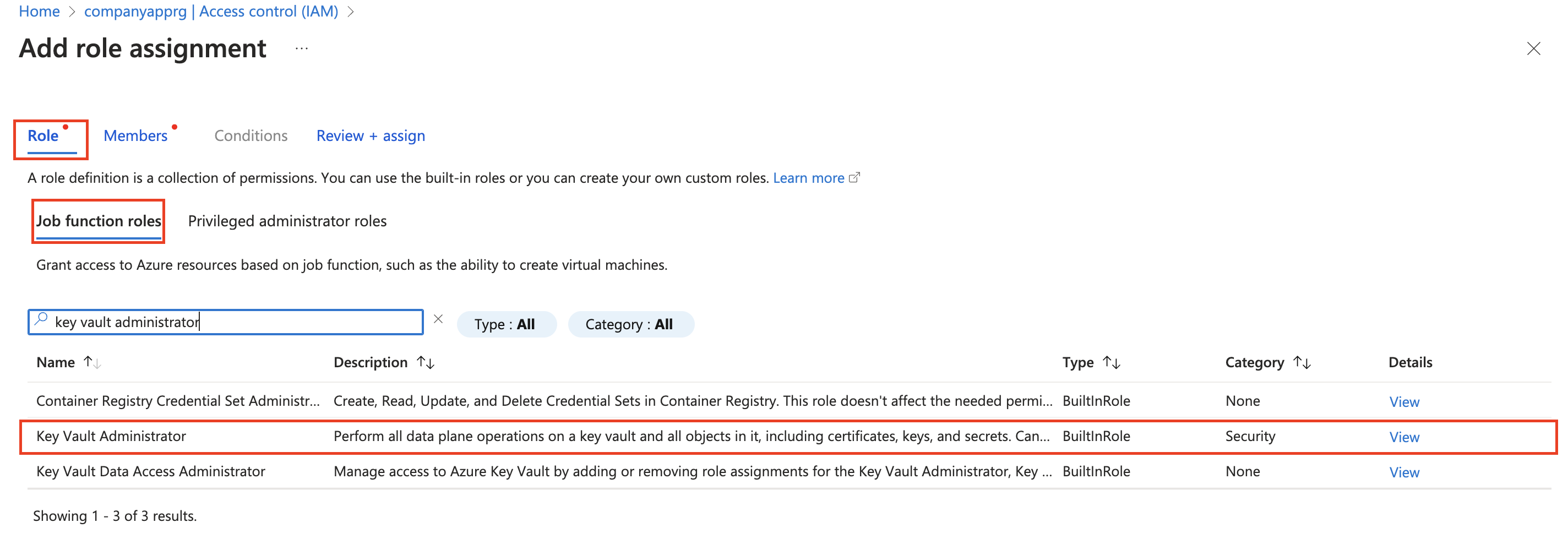This screenshot has height=555, width=1568.
Task: Go to Home breadcrumb
Action: [39, 12]
